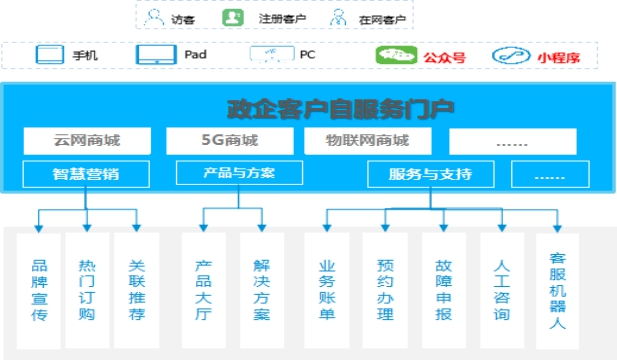The height and width of the screenshot is (360, 617).
Task: Click the 服务与支持 button
Action: click(x=431, y=174)
